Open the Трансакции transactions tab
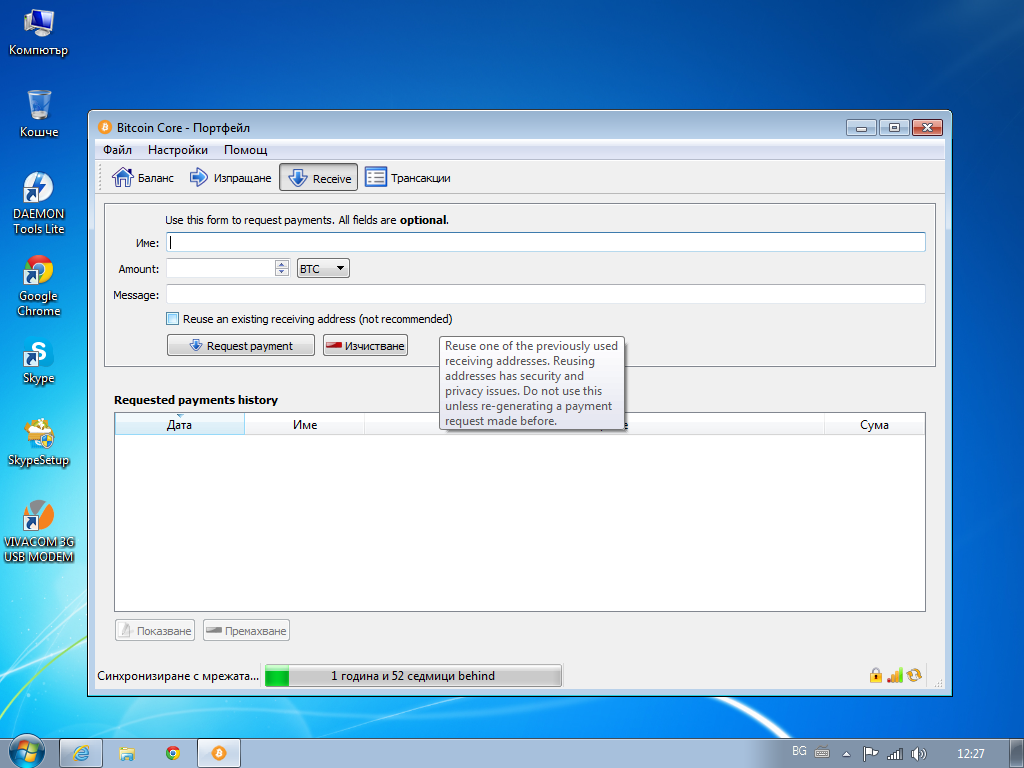The image size is (1024, 768). pyautogui.click(x=408, y=178)
